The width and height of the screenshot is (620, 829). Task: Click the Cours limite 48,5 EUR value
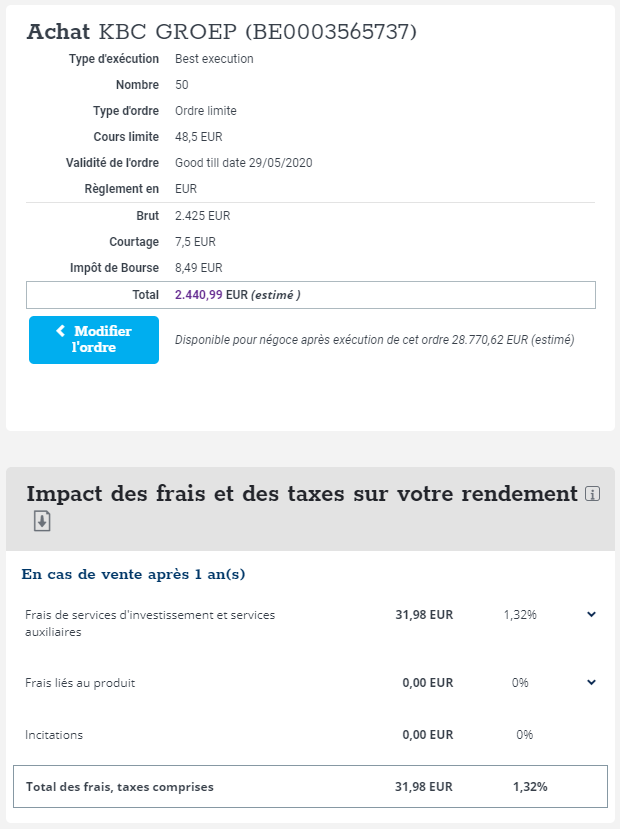(198, 137)
